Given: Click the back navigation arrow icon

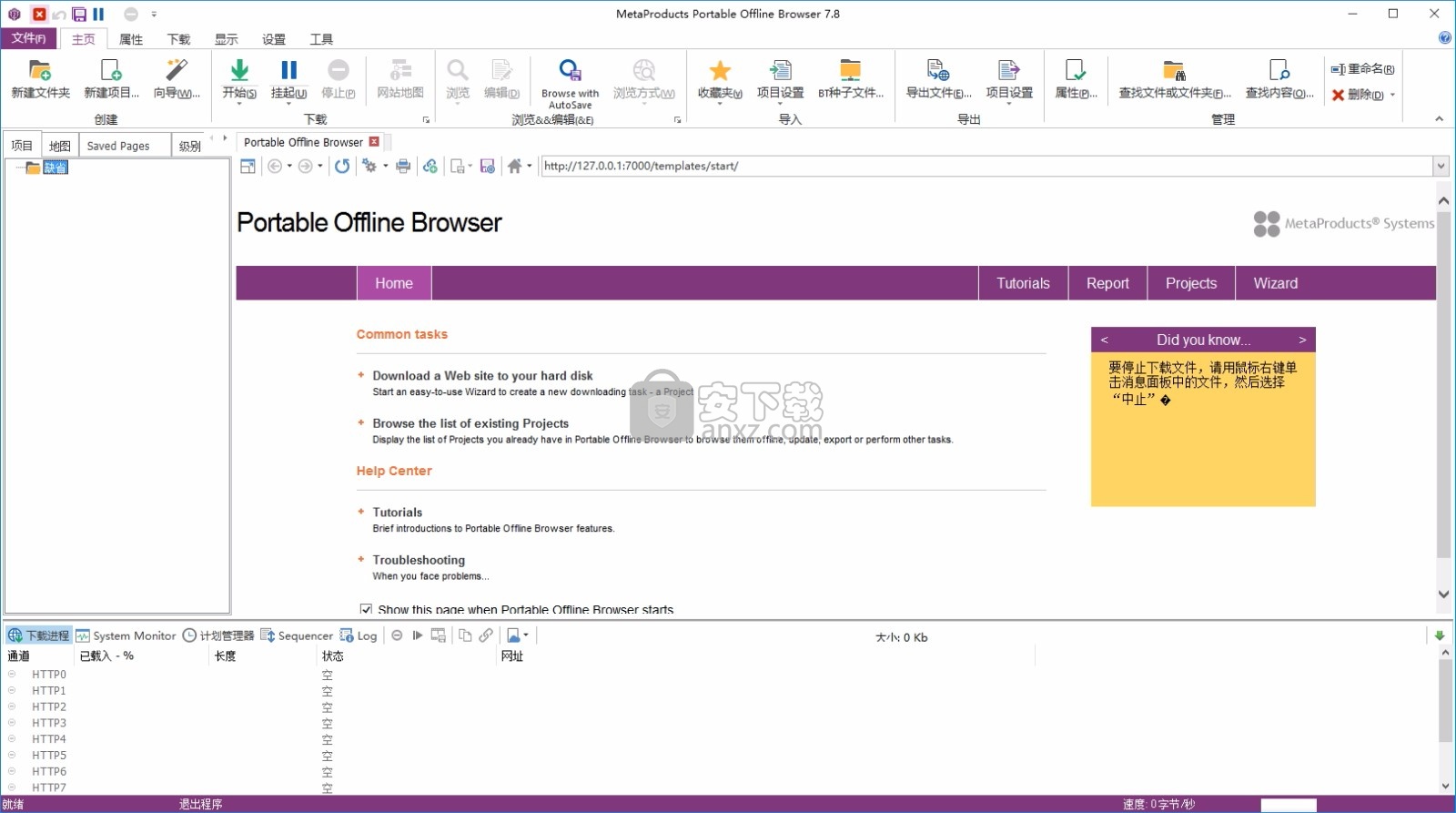Looking at the screenshot, I should coord(275,166).
